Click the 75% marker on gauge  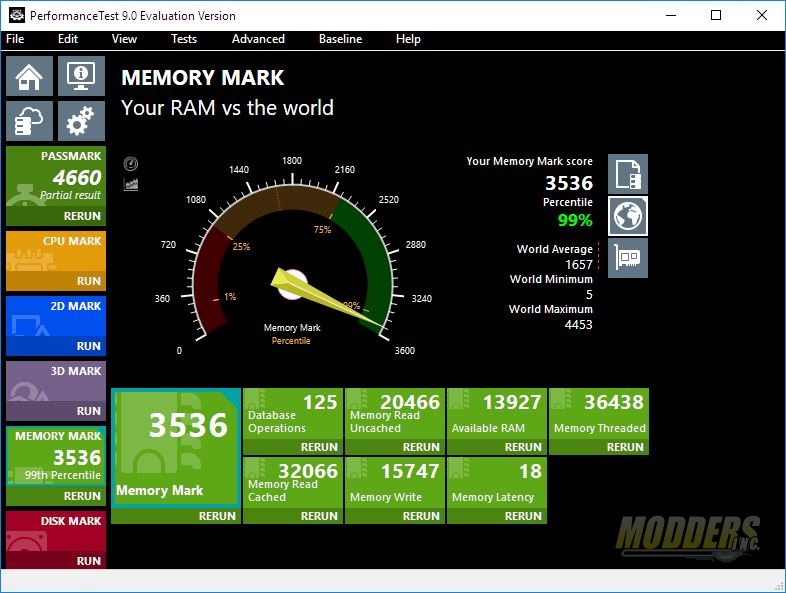coord(322,230)
